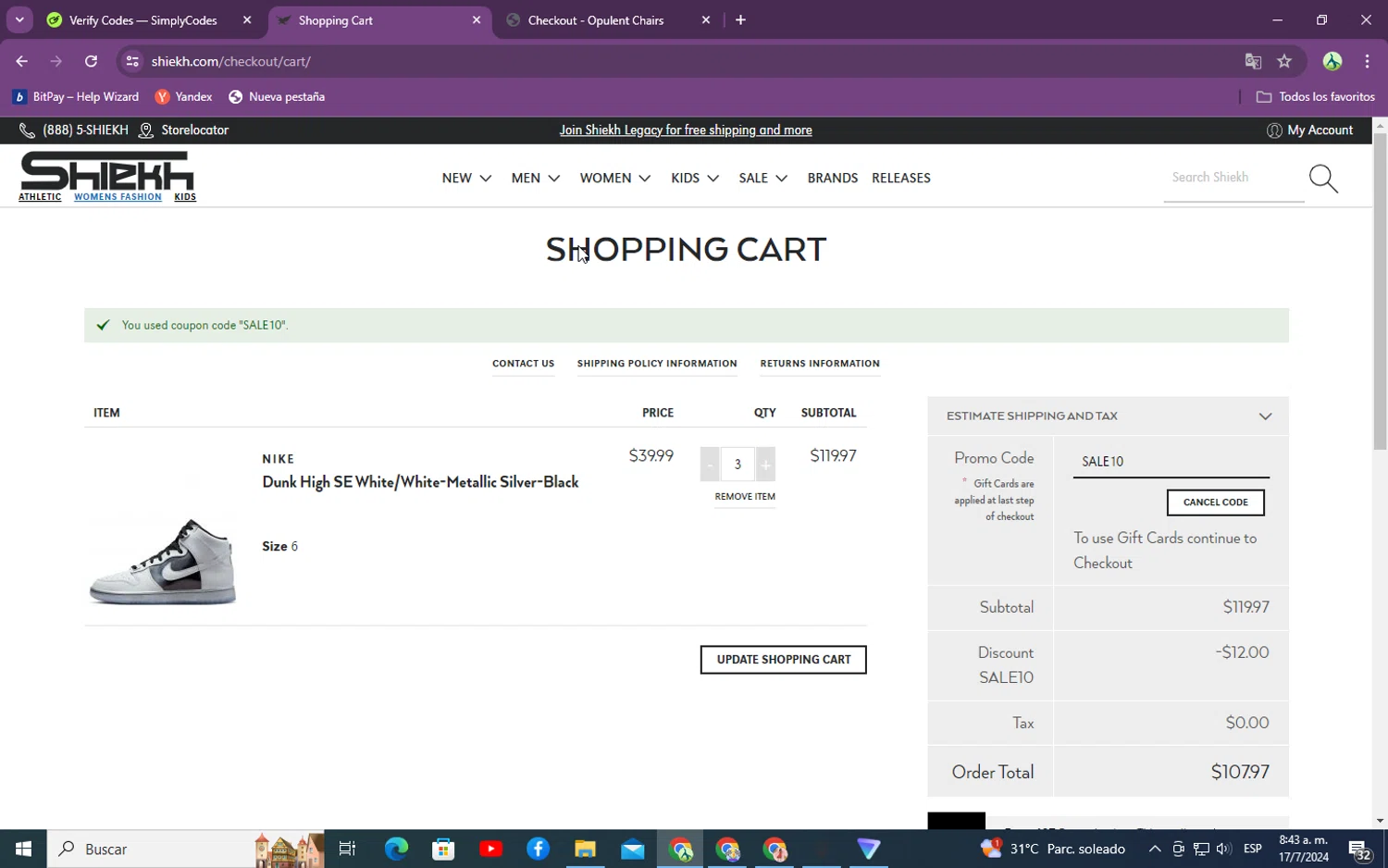Open the translate page icon
Screen dimensions: 1388x868
point(1253,61)
